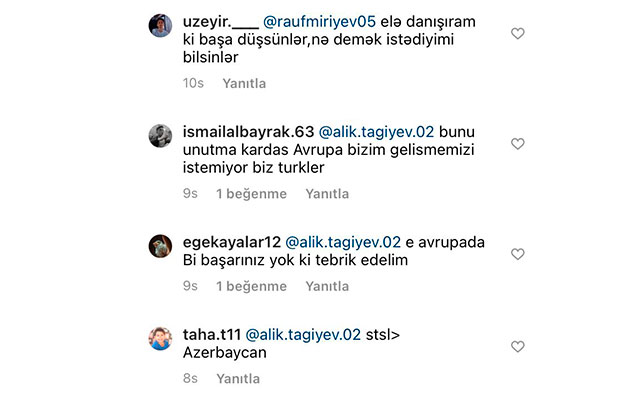Open ismailalbayrak.63's avatar

click(x=160, y=136)
